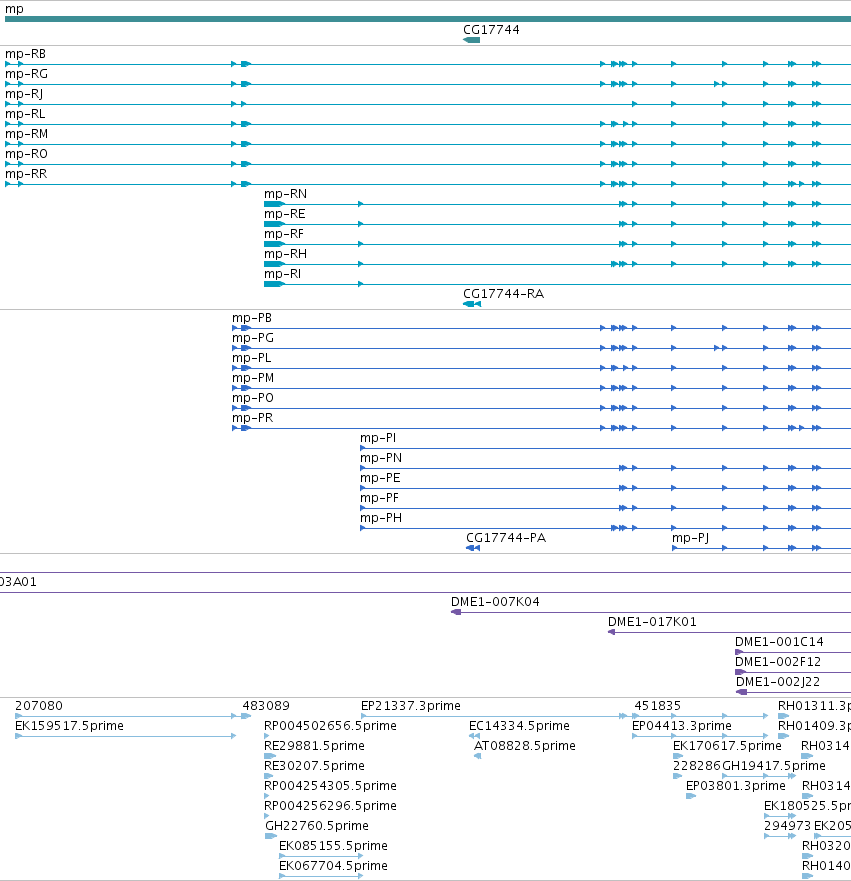
Task: Choose the mp-PR label
Action: click(x=252, y=418)
